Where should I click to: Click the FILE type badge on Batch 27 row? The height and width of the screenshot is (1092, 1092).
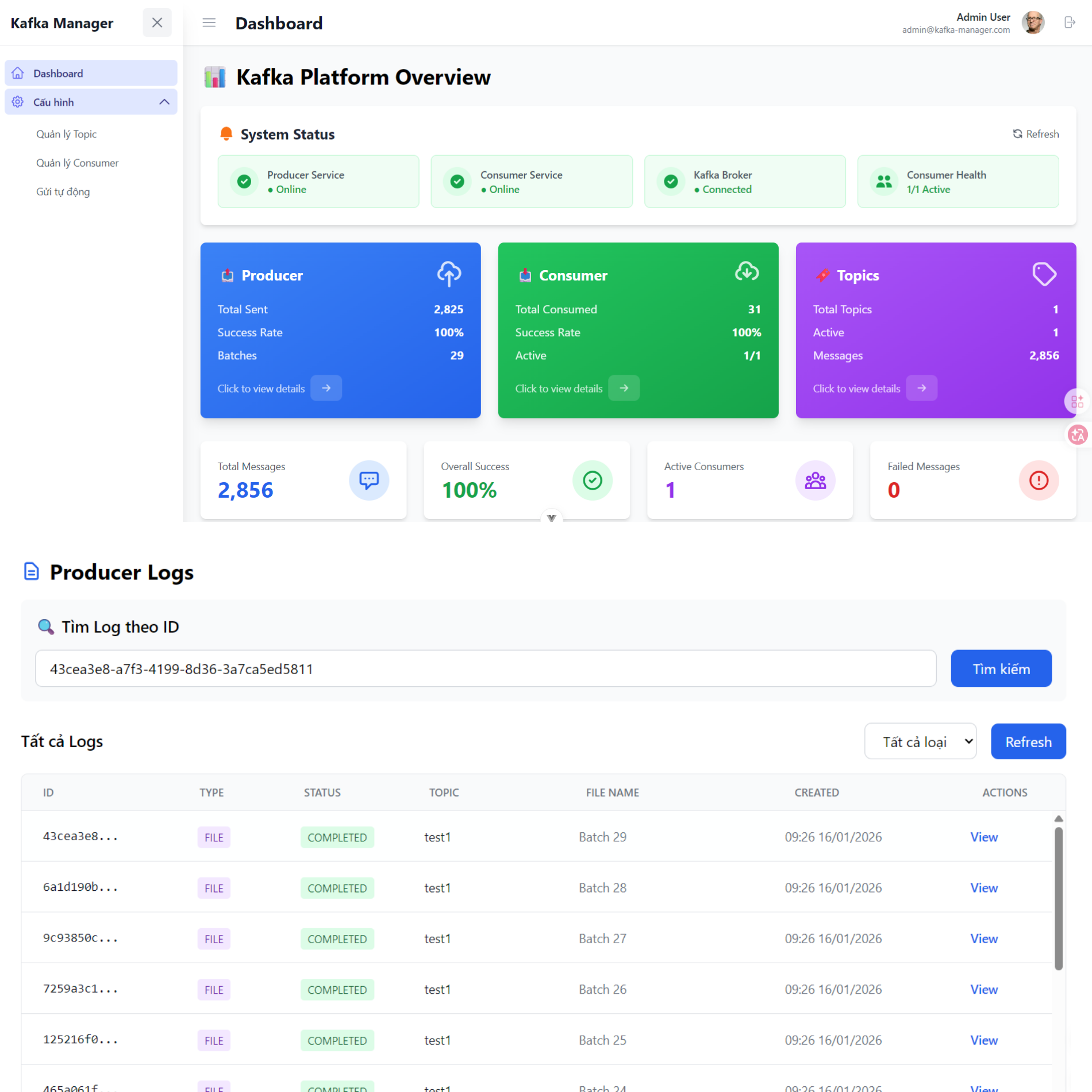pos(213,939)
